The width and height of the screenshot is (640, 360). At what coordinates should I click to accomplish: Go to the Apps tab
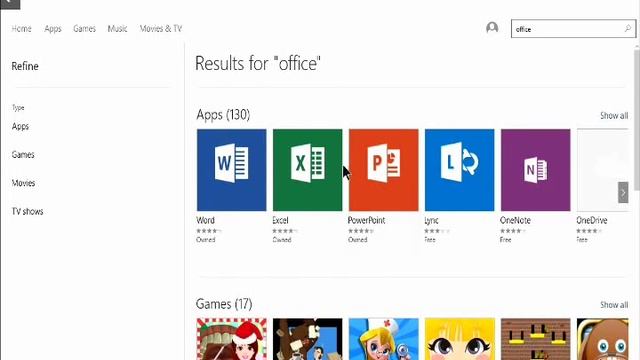pyautogui.click(x=53, y=29)
